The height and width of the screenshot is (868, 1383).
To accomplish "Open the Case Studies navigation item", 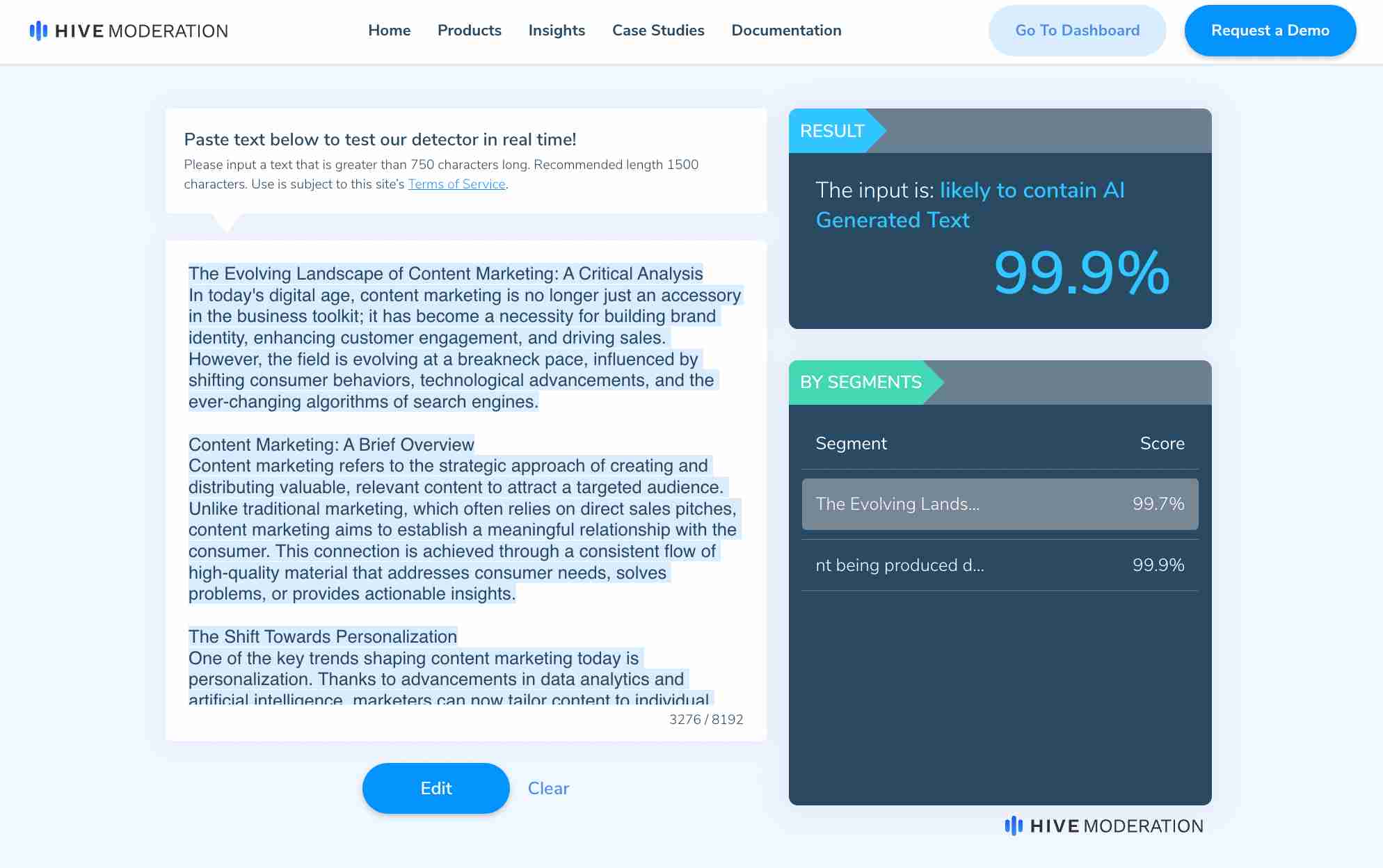I will coord(658,31).
